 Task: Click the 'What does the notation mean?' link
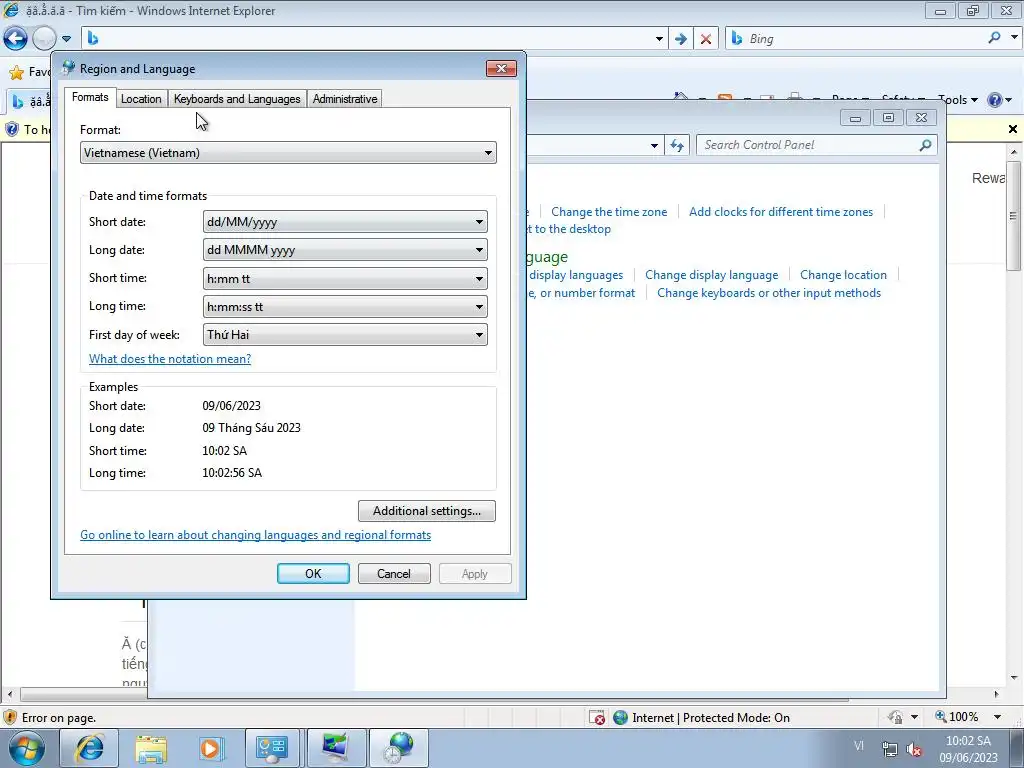[x=170, y=359]
